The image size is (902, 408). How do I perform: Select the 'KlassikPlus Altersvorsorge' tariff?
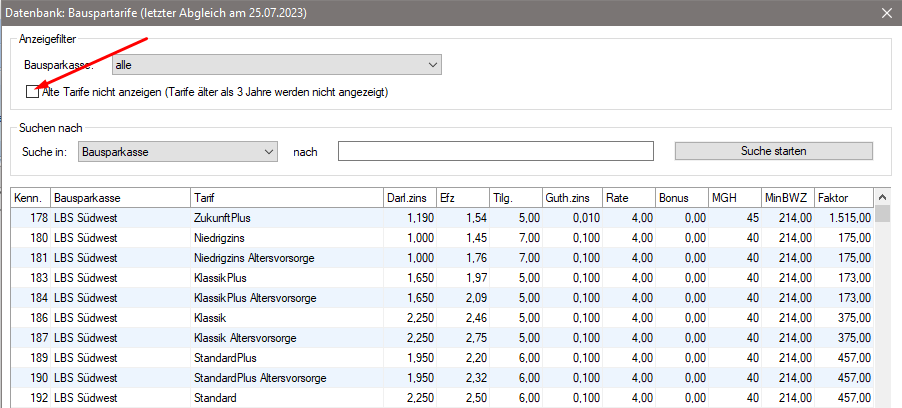(x=255, y=298)
